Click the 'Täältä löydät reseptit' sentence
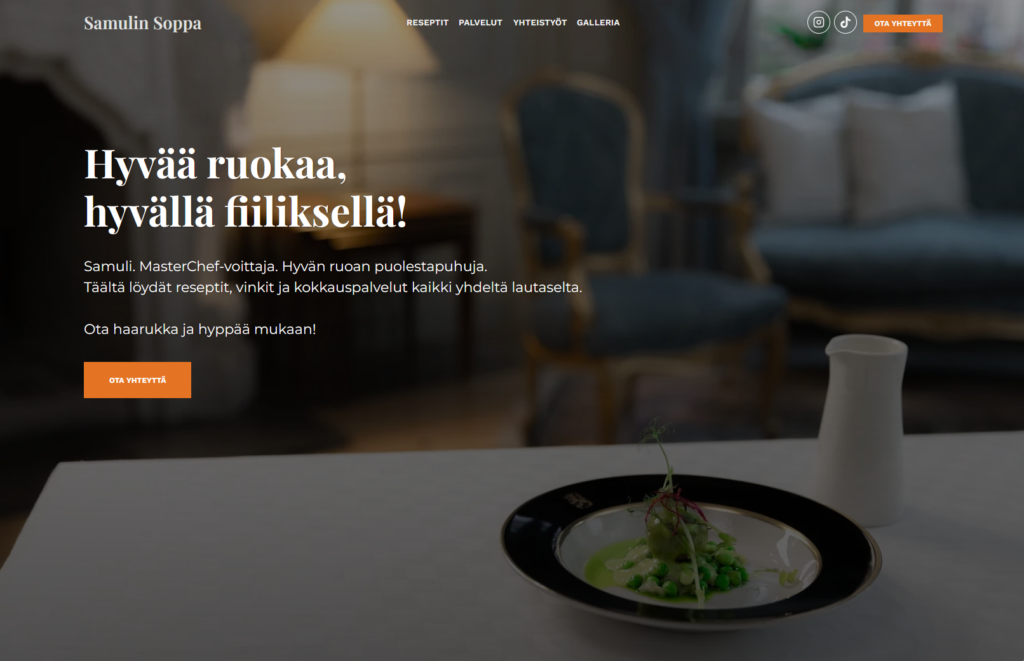This screenshot has width=1024, height=661. 332,287
